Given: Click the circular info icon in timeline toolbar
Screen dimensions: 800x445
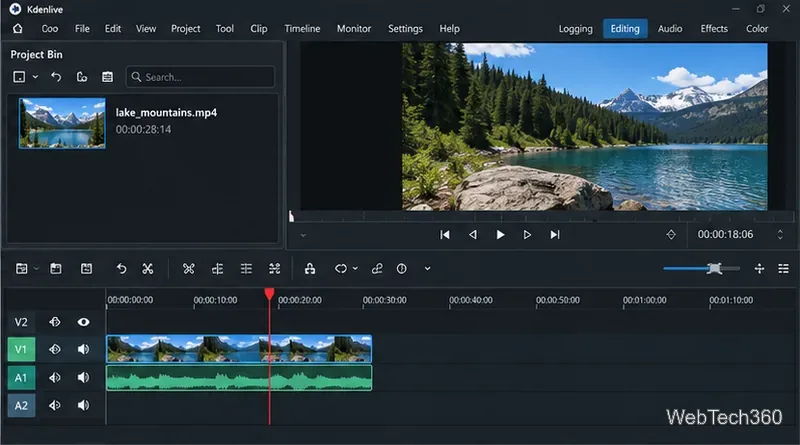Looking at the screenshot, I should (402, 269).
